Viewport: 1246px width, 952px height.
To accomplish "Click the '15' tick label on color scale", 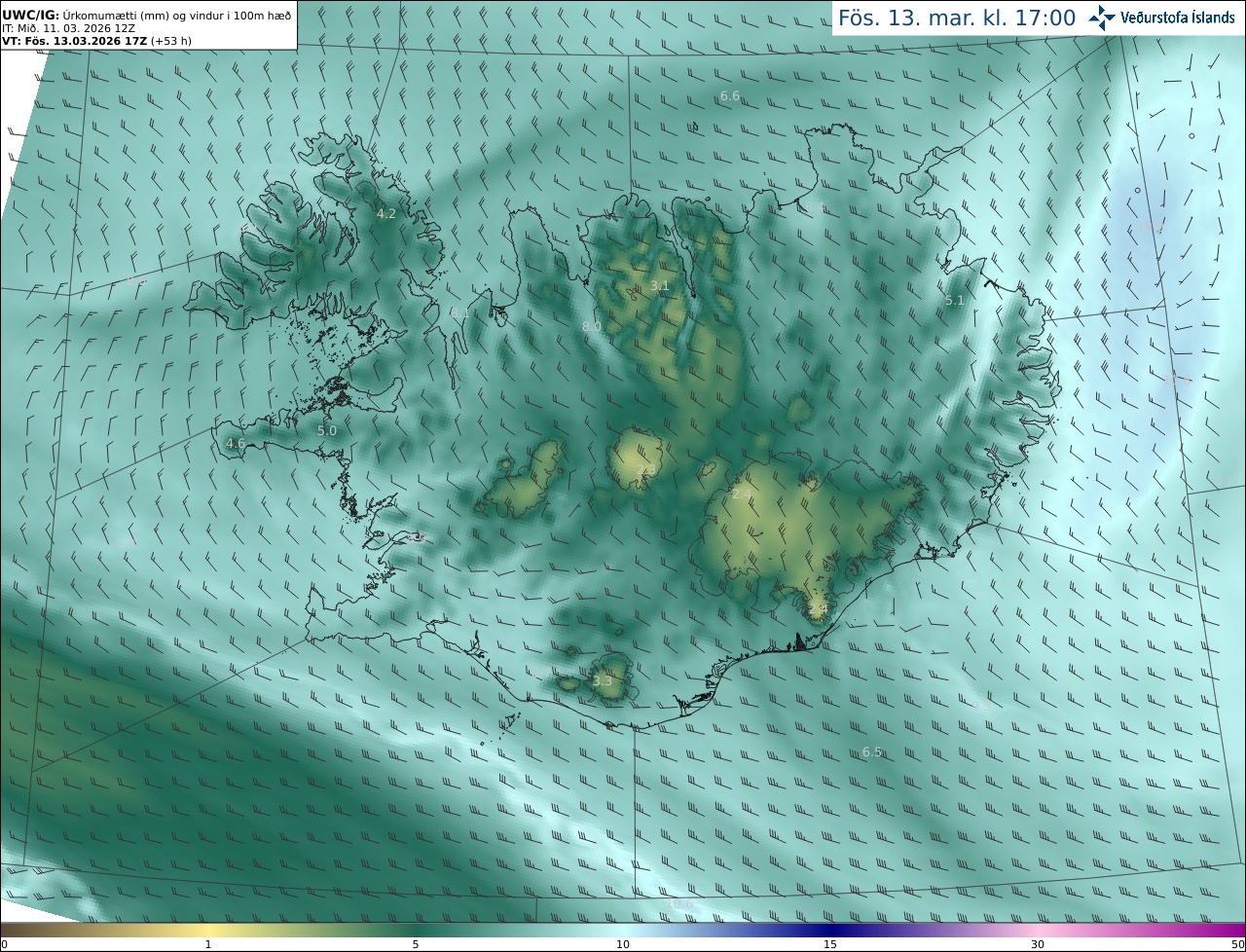I will tap(830, 945).
